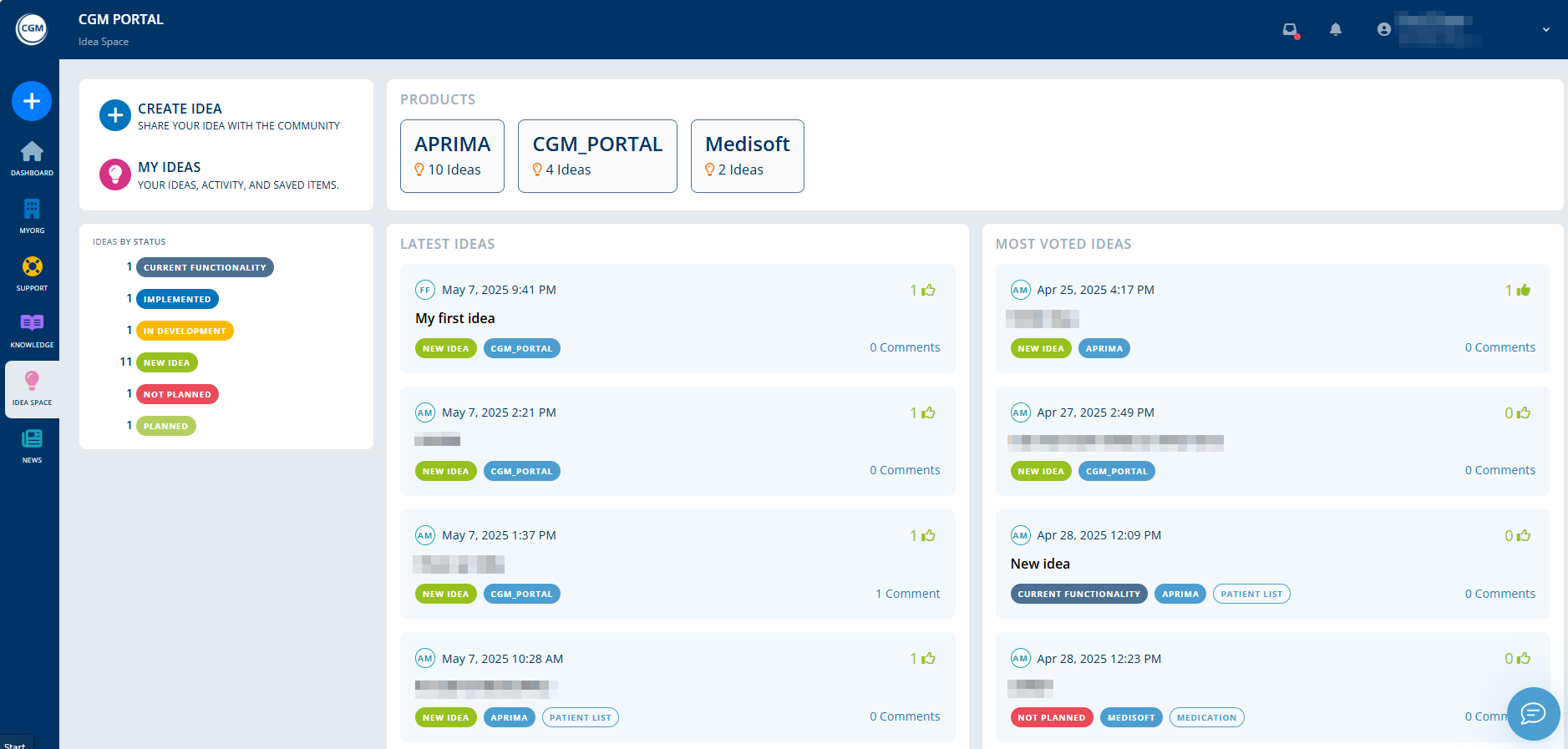Toggle the like on Apr 25 idea
This screenshot has height=749, width=1568.
(1523, 290)
